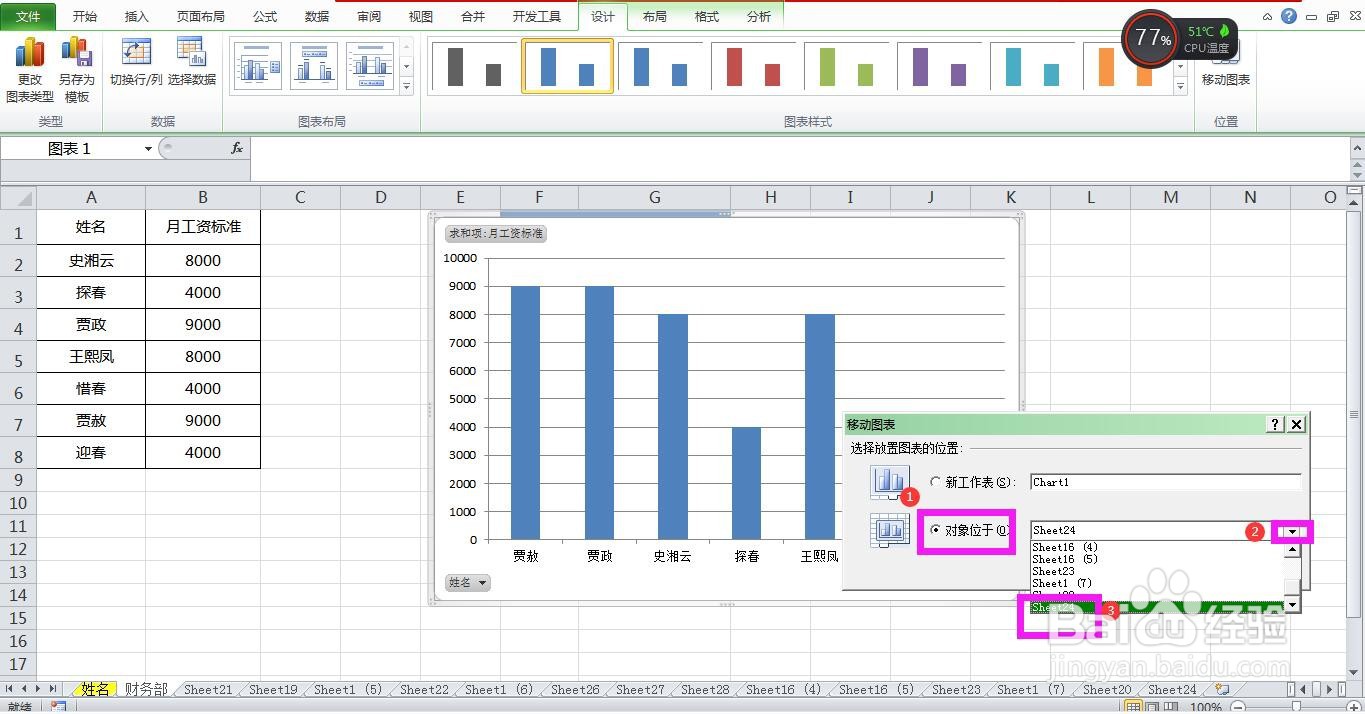
Task: Switch to Page Layout view icon in status bar
Action: (x=1152, y=707)
